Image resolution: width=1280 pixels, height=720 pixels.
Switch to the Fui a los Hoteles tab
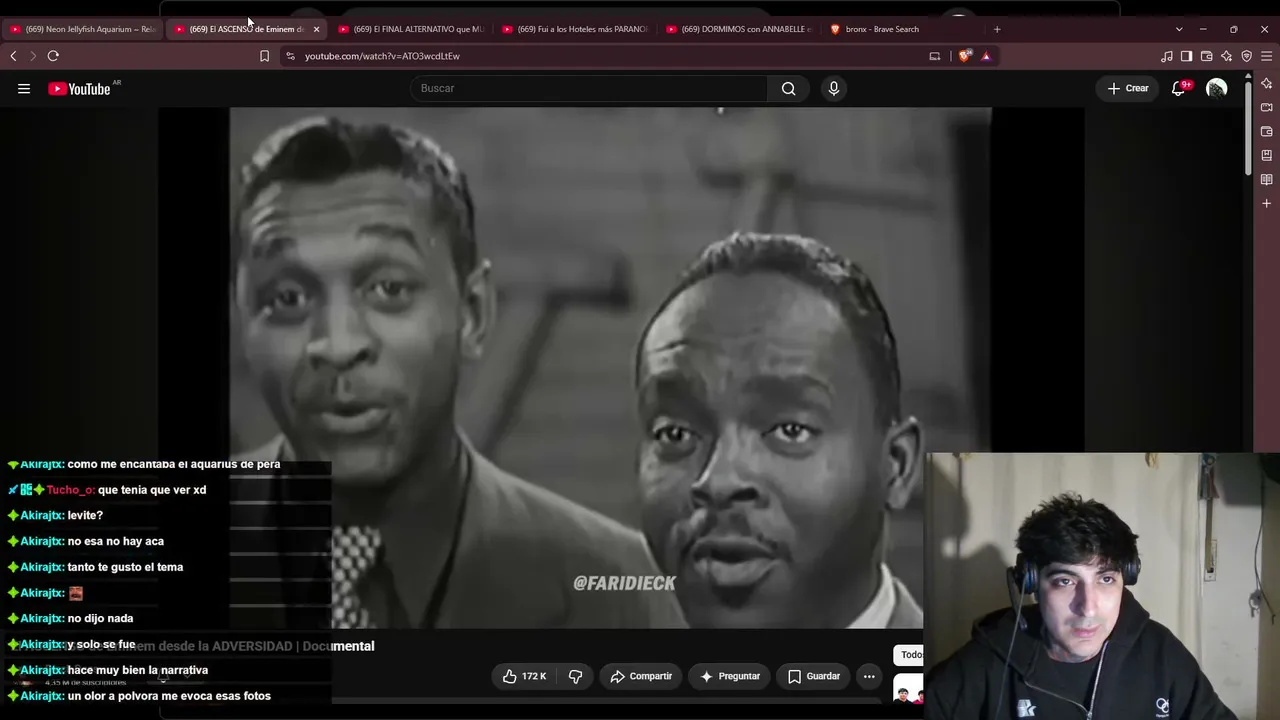(575, 29)
